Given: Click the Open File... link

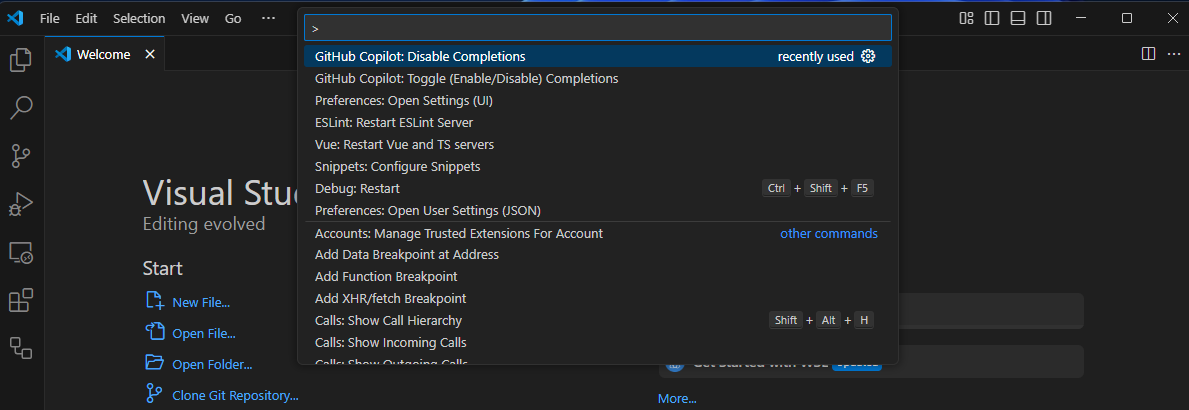Looking at the screenshot, I should pos(204,333).
